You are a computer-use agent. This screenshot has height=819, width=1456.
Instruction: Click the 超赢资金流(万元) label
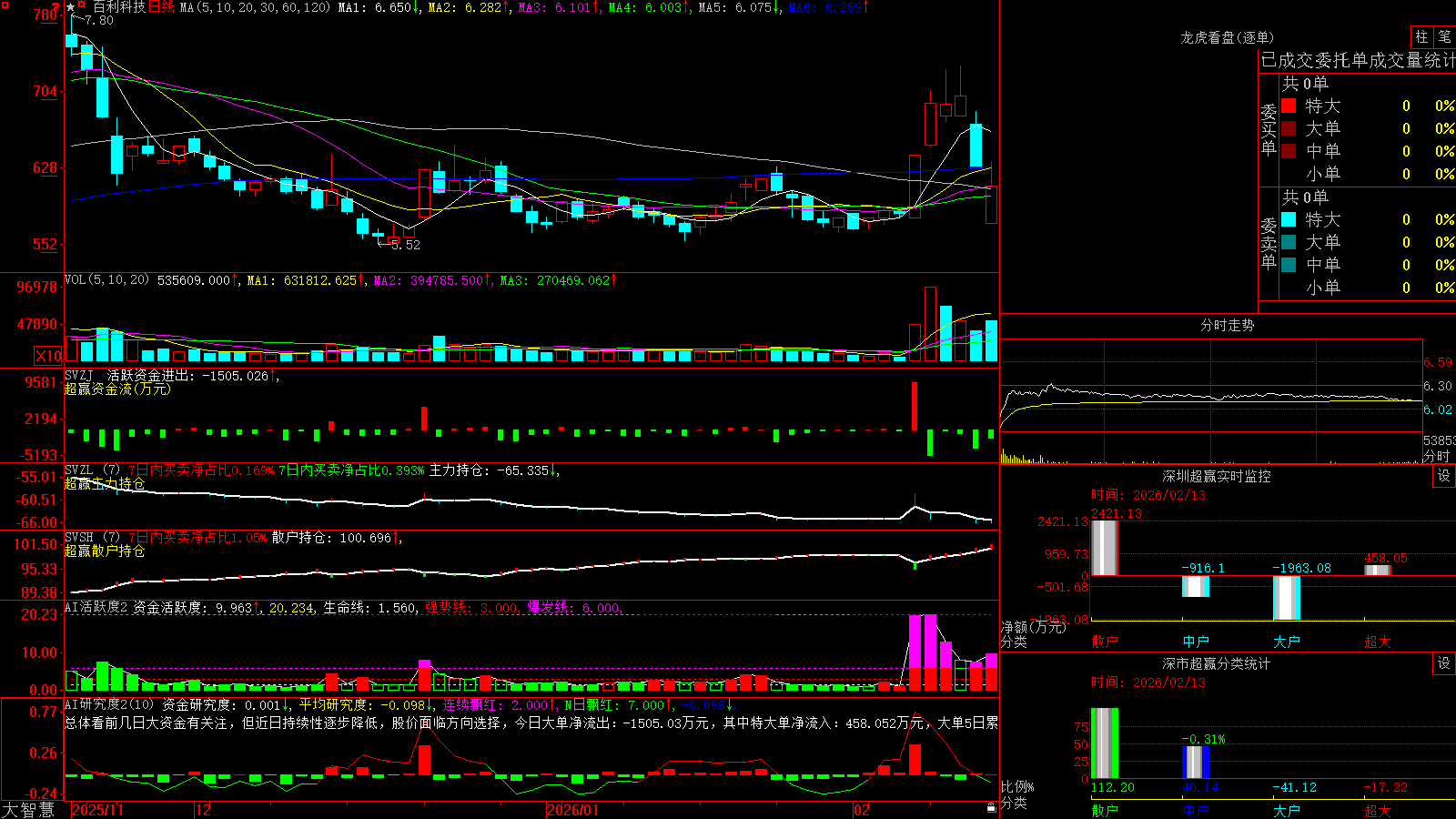117,389
